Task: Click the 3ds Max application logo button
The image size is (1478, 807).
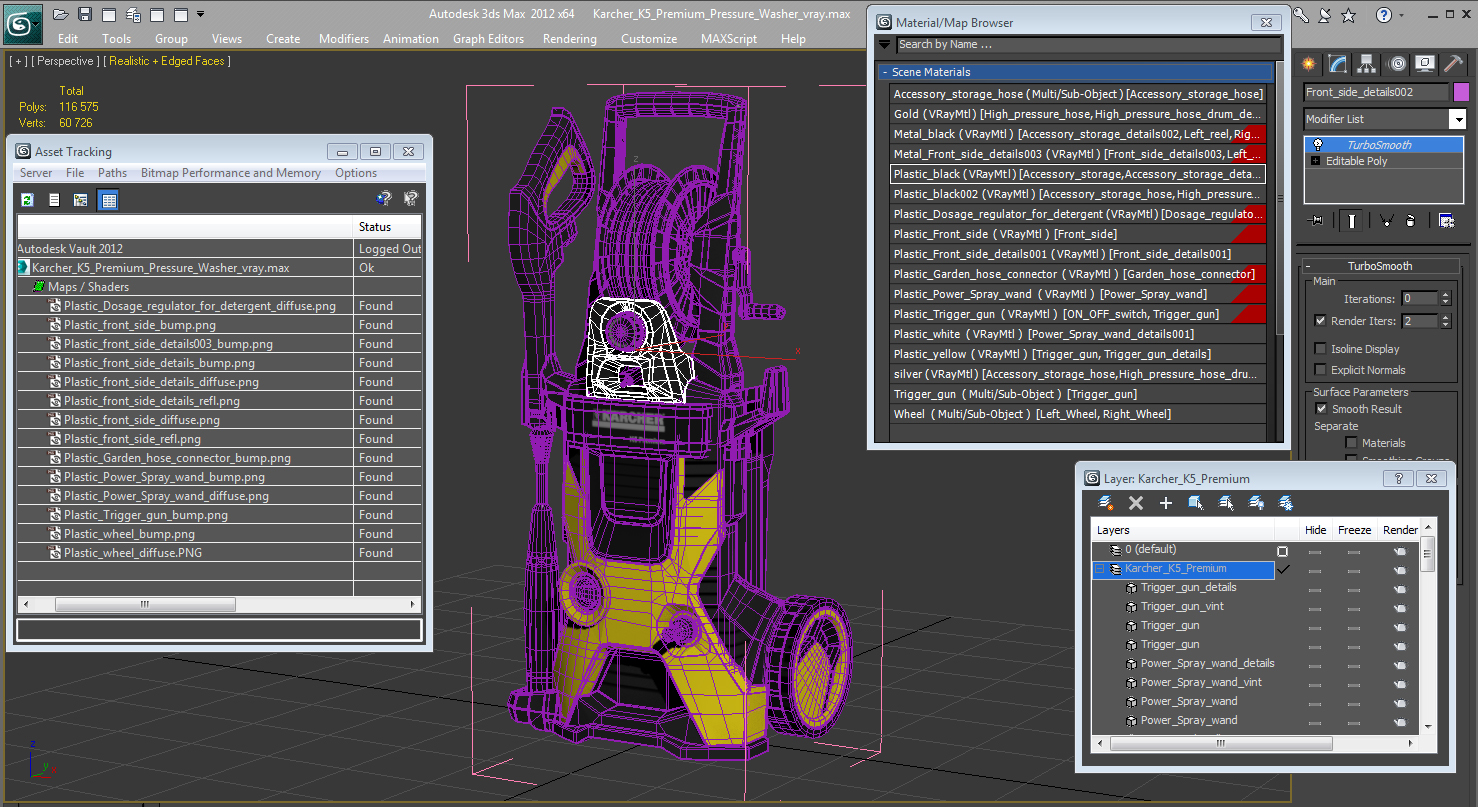Action: 22,22
